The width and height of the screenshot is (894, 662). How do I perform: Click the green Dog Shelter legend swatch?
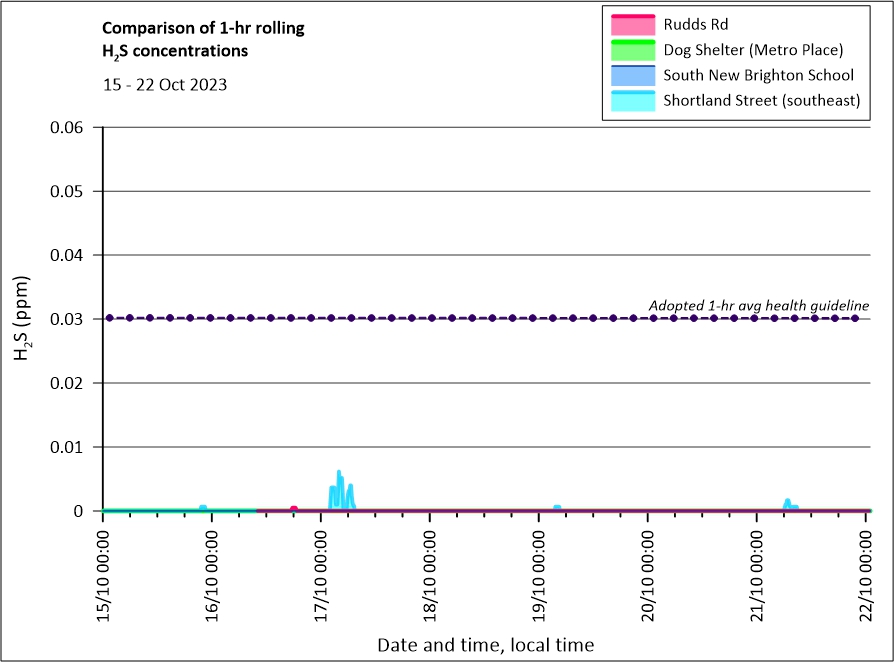tap(630, 49)
